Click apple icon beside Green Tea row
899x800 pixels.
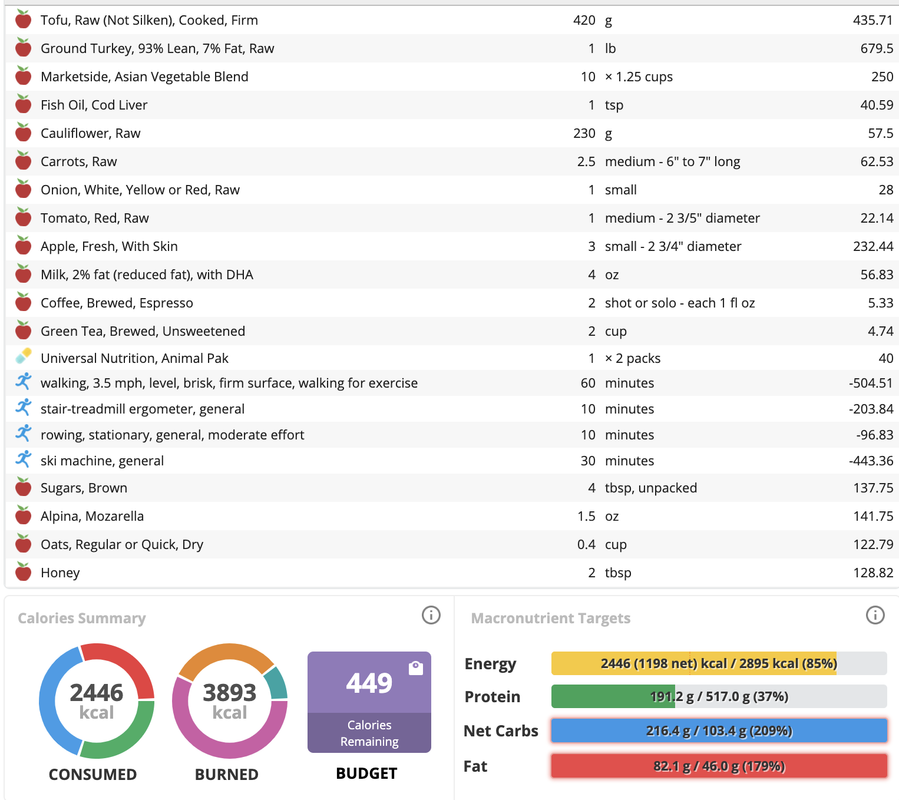tap(23, 330)
